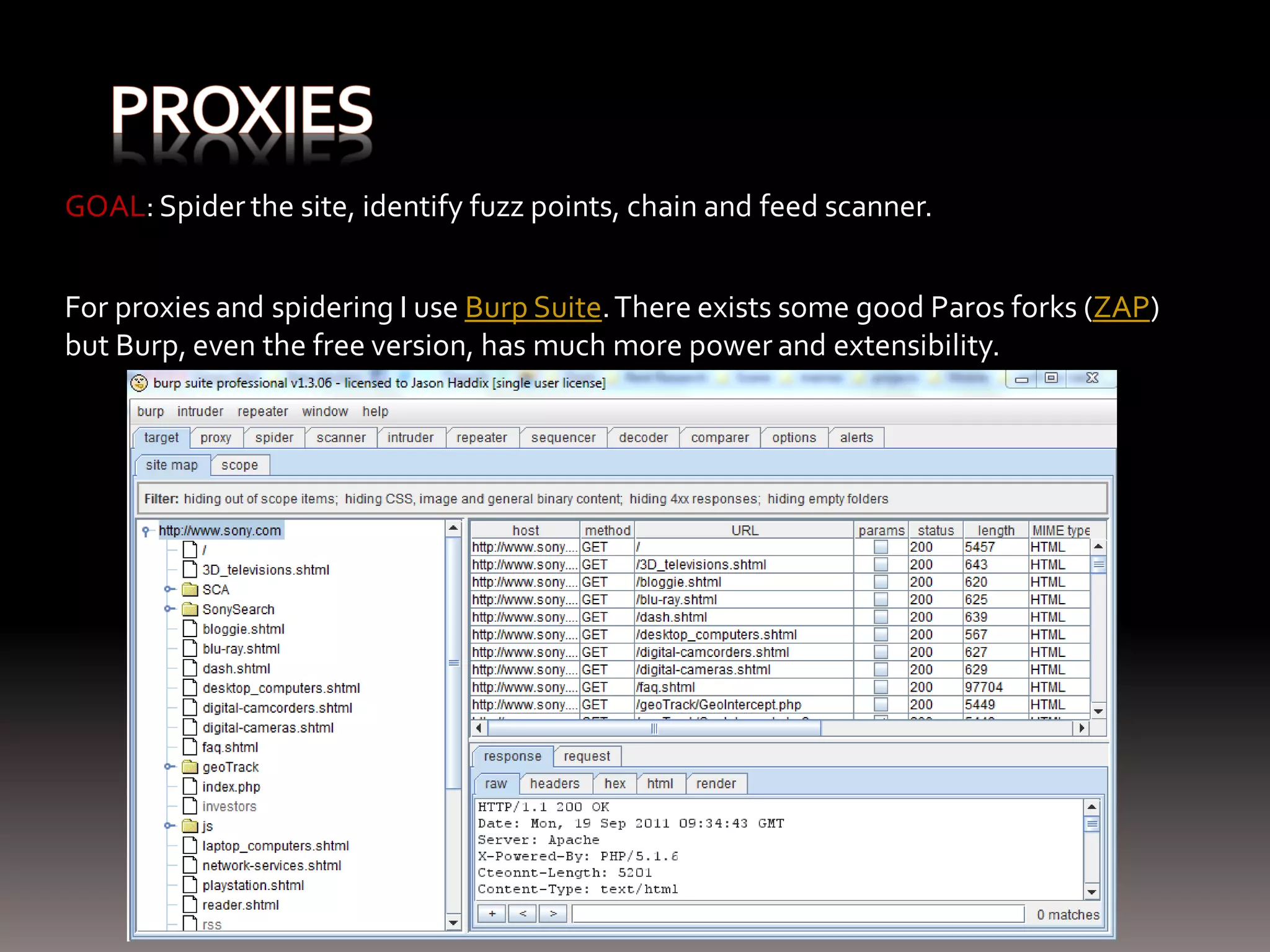Open the Burp Suite hyperlink on slide

tap(533, 307)
